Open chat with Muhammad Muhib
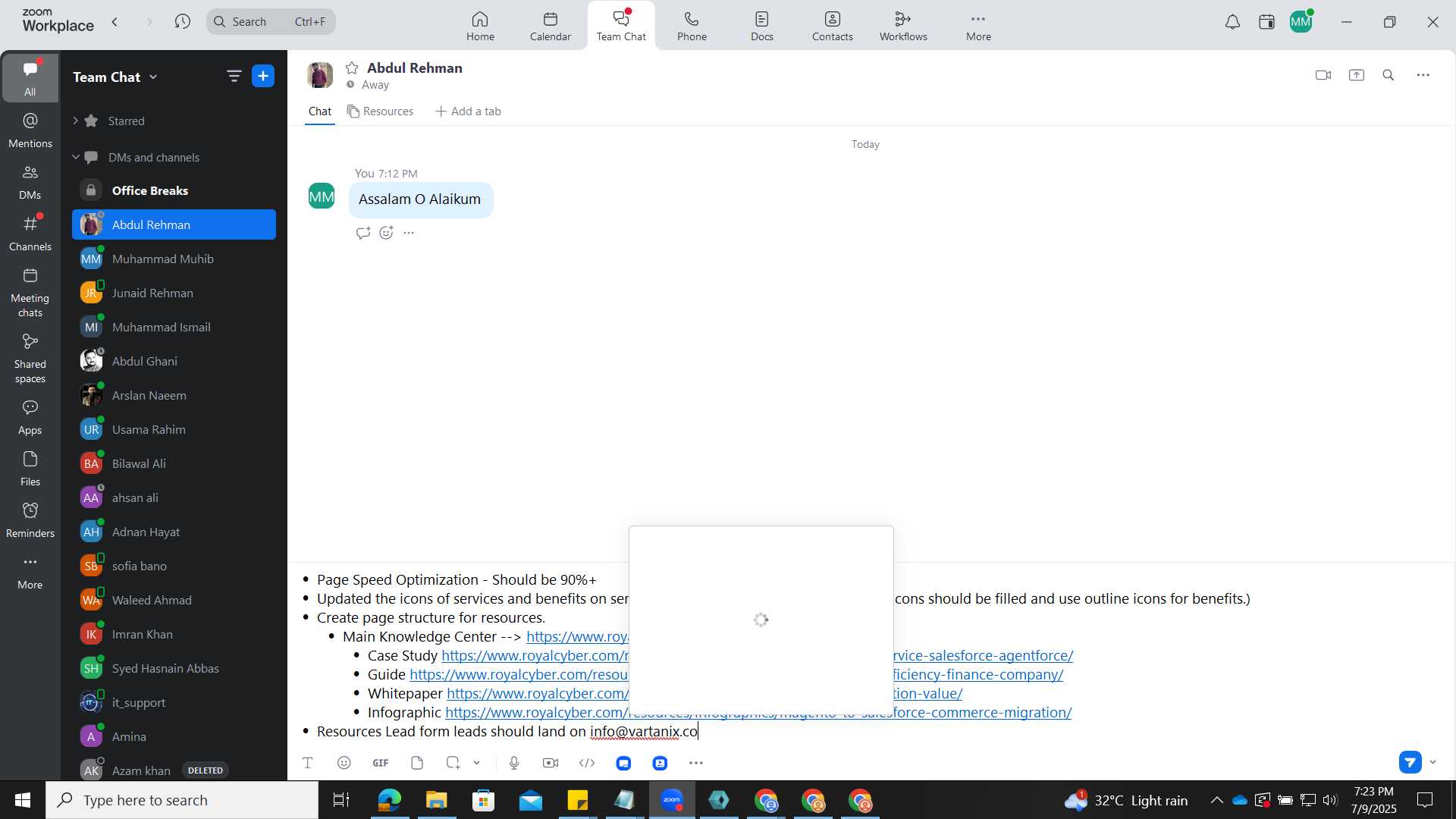Image resolution: width=1456 pixels, height=819 pixels. pos(174,259)
